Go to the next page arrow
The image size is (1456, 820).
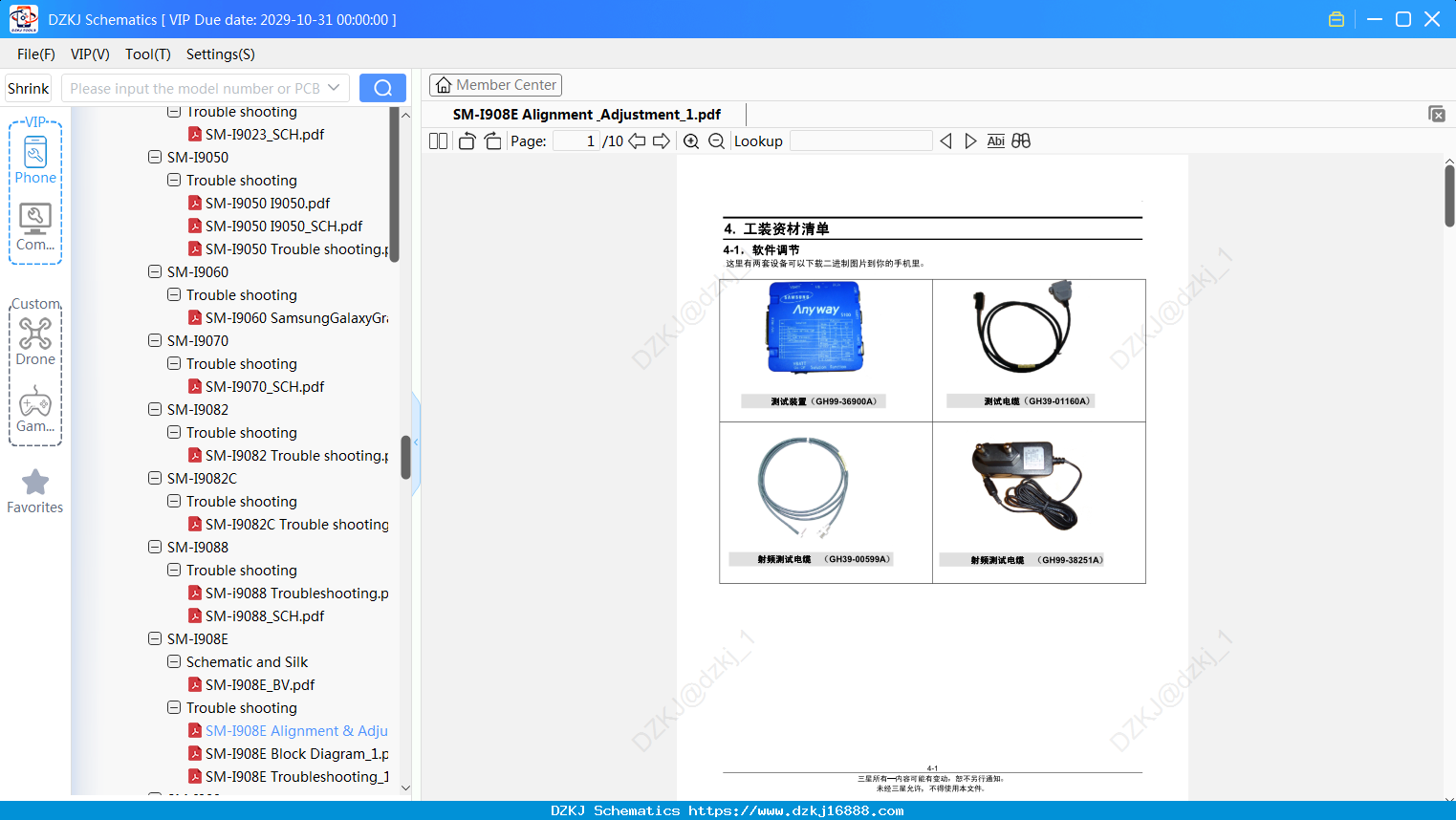click(x=662, y=141)
